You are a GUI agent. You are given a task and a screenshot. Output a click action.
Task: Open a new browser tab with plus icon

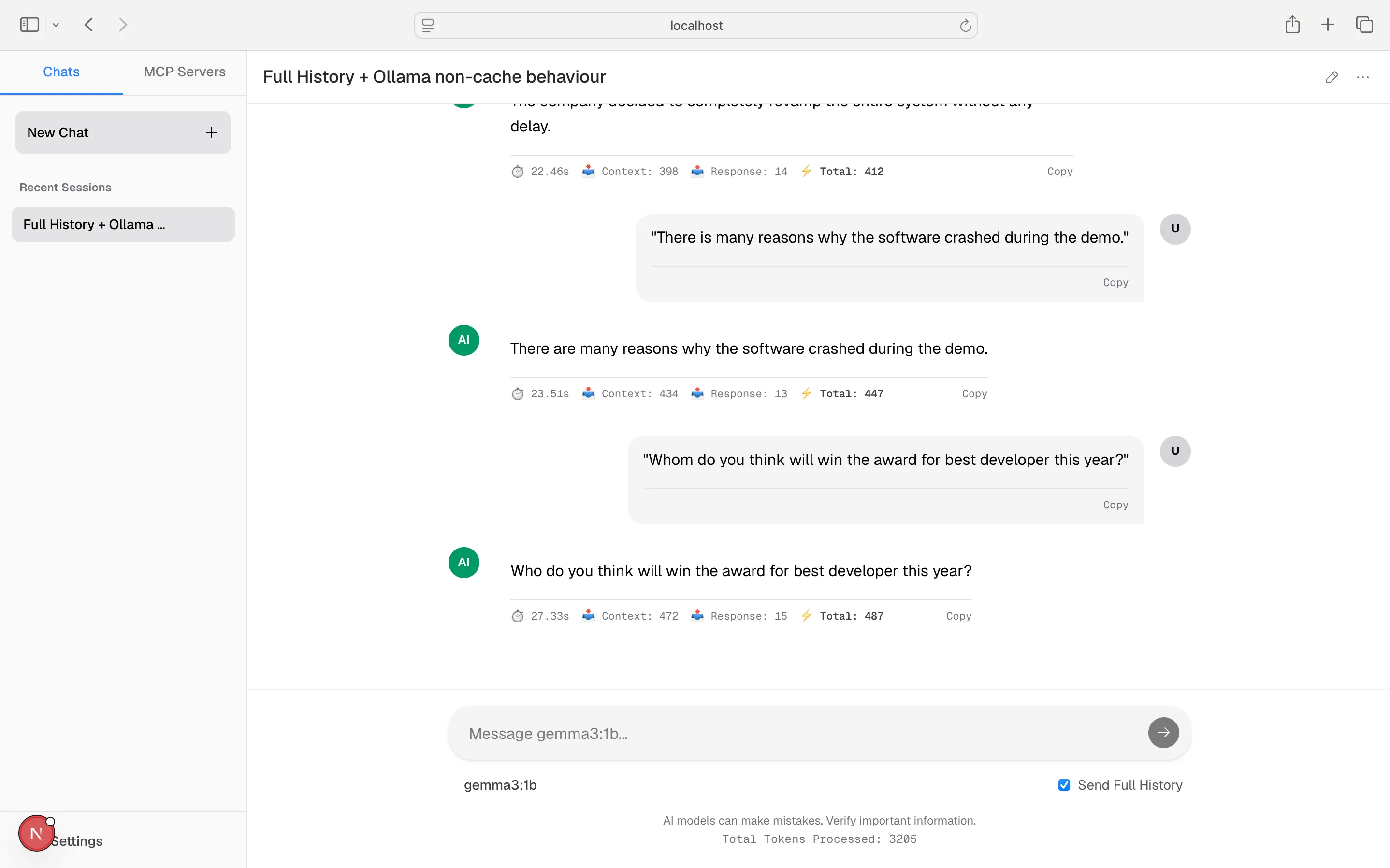coord(1328,25)
